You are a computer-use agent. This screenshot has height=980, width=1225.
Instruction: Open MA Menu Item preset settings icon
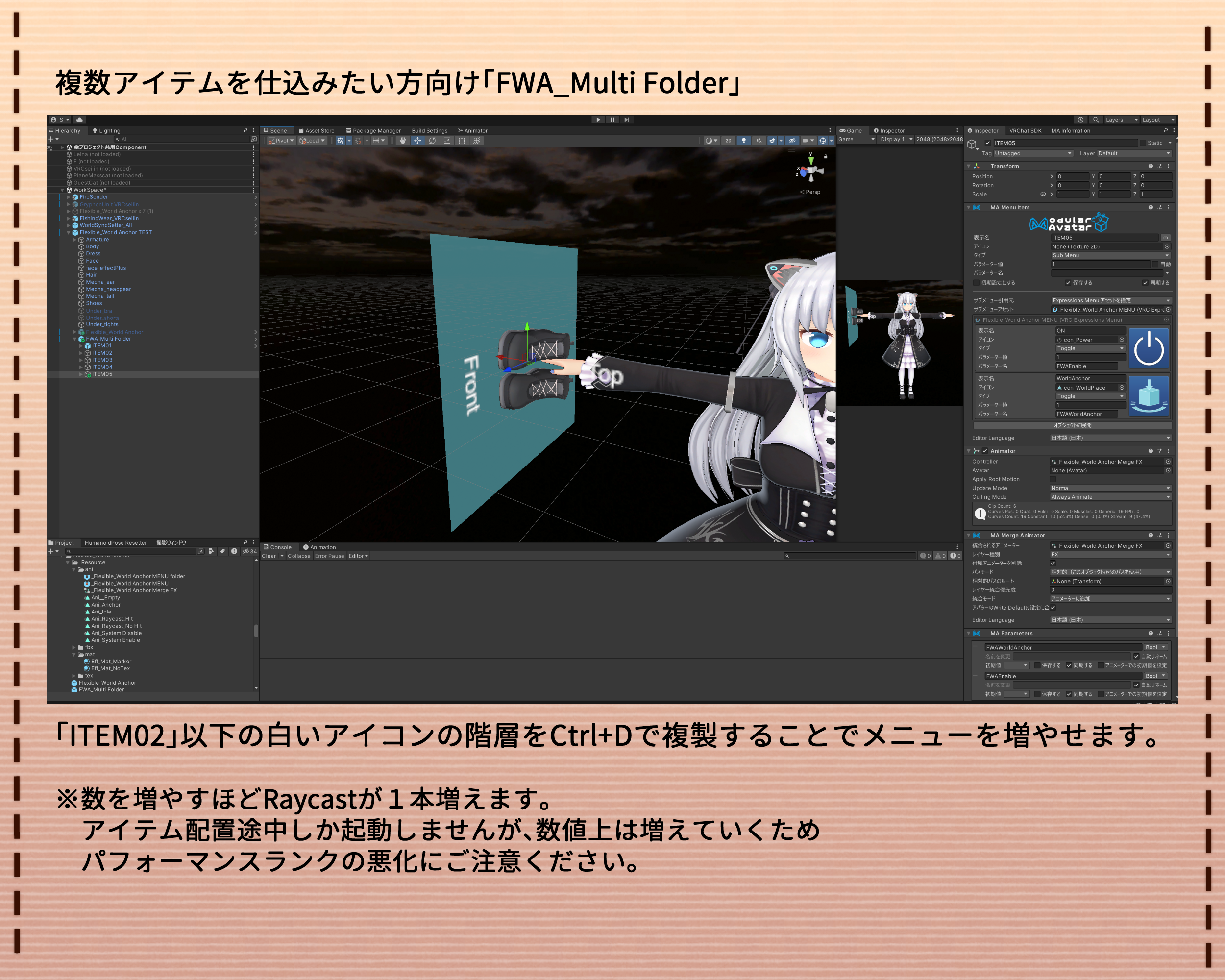(1160, 207)
